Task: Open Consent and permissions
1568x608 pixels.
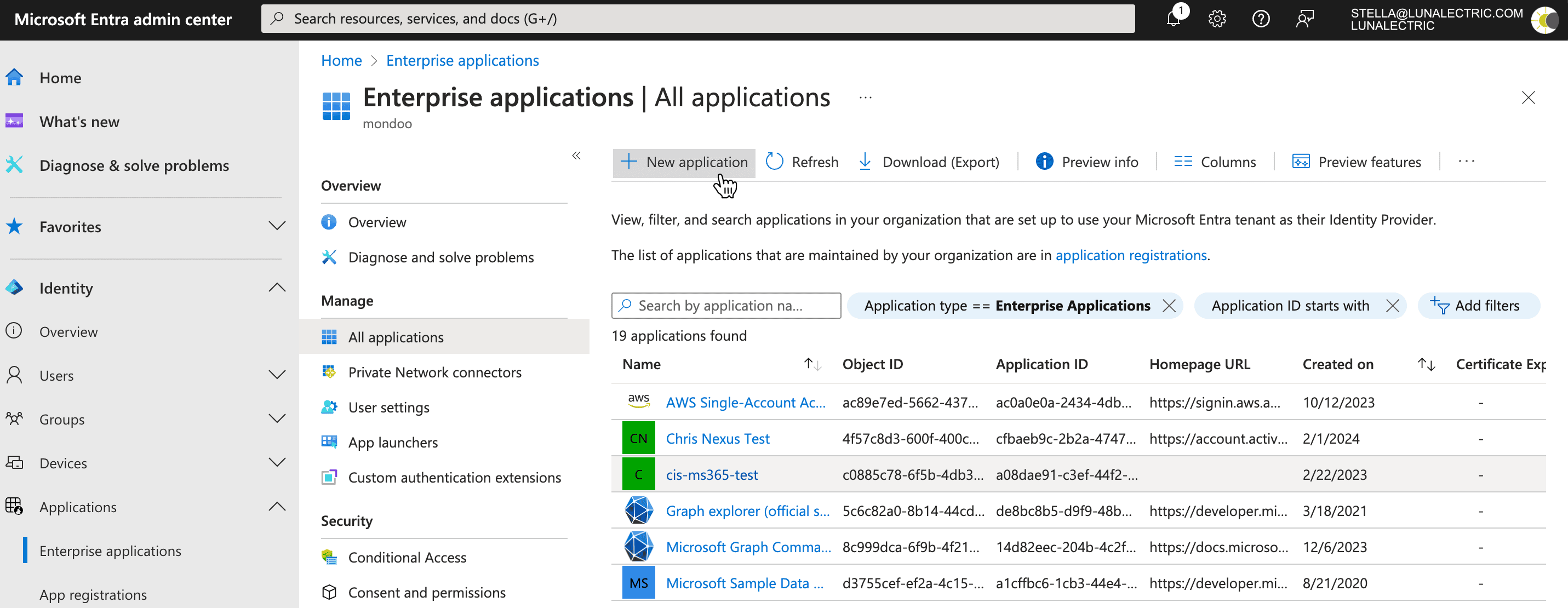Action: pos(427,592)
